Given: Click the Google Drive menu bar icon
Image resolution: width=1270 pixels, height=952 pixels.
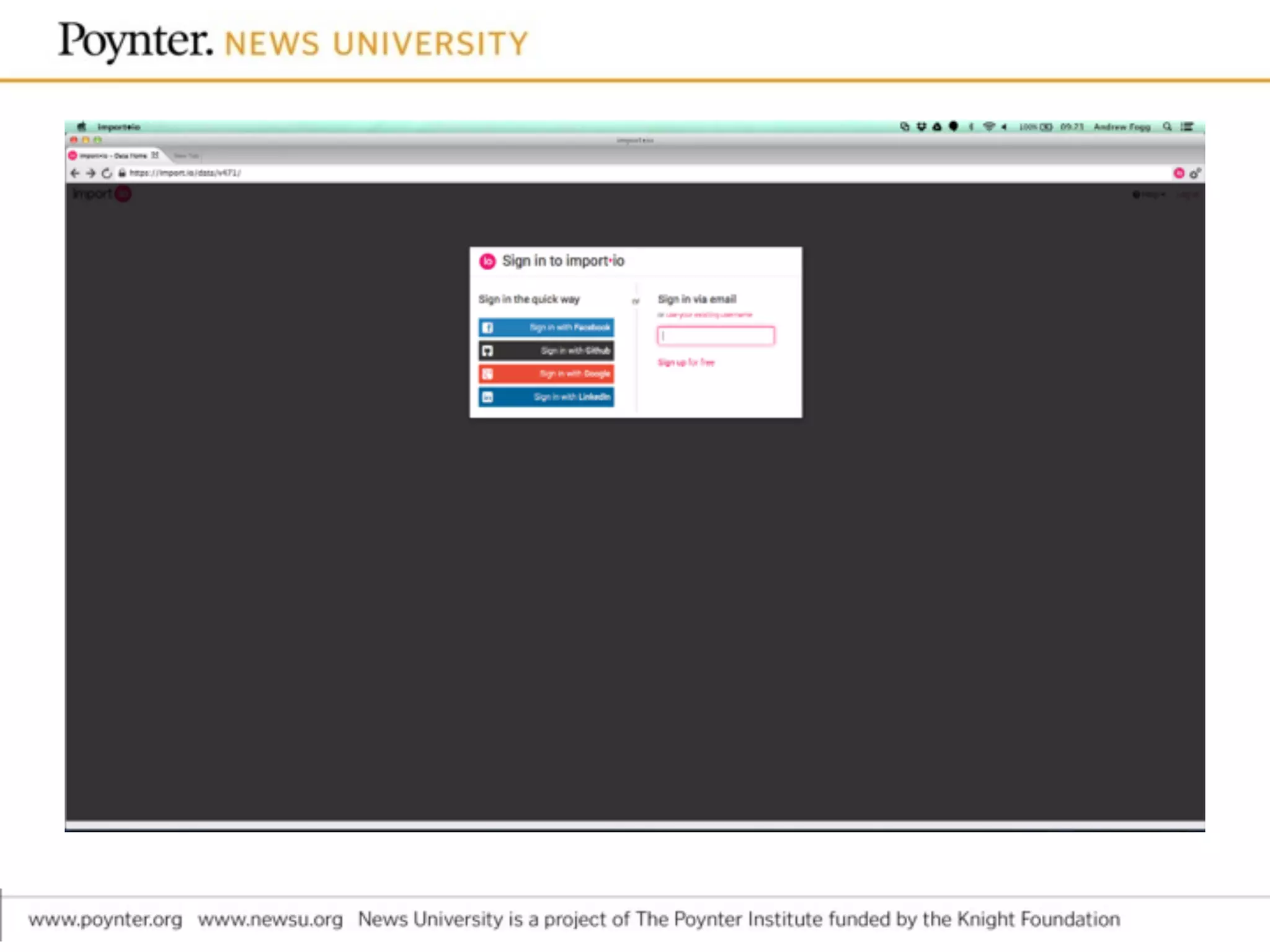Looking at the screenshot, I should [937, 126].
